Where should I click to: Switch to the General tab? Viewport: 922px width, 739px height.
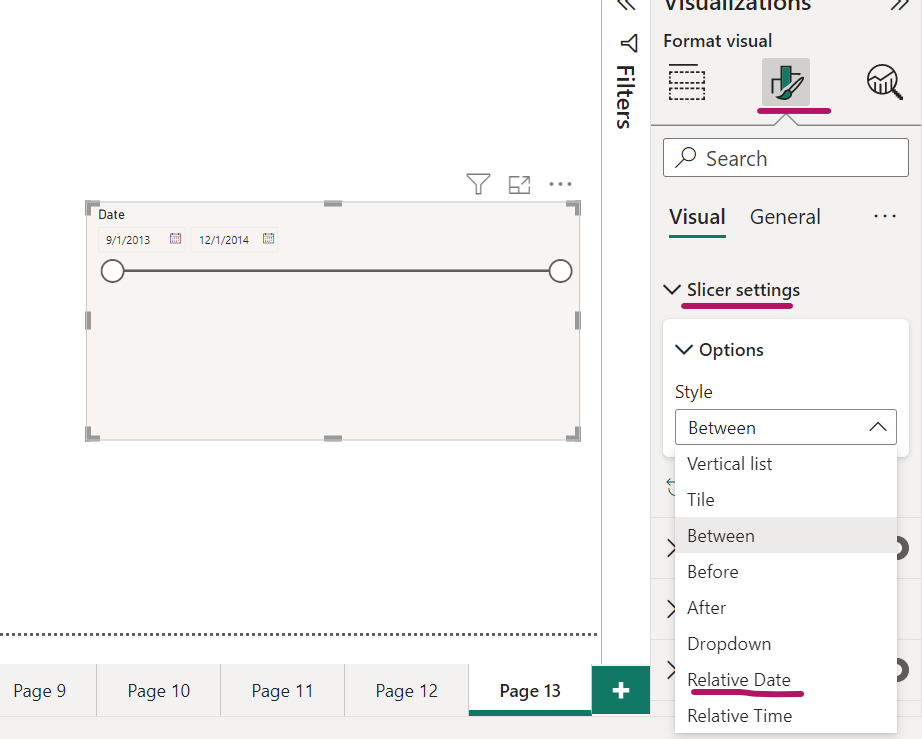click(785, 217)
